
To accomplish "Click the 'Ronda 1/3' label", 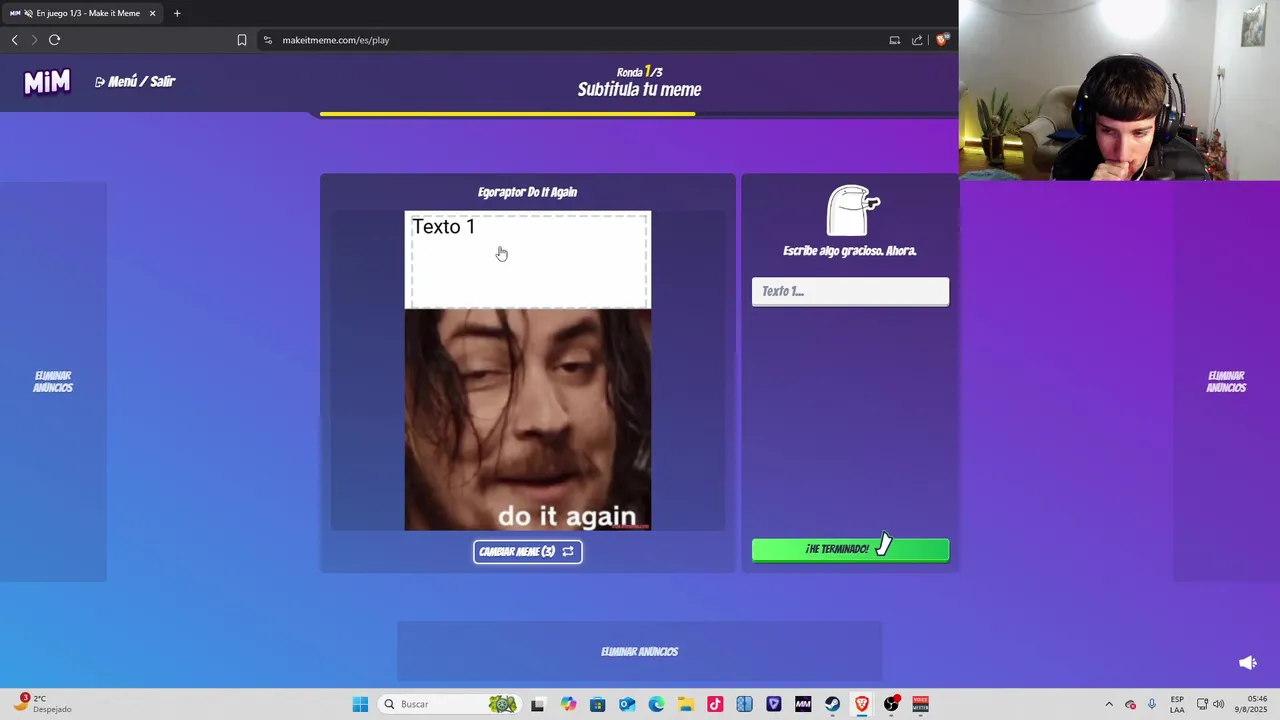I will 639,72.
